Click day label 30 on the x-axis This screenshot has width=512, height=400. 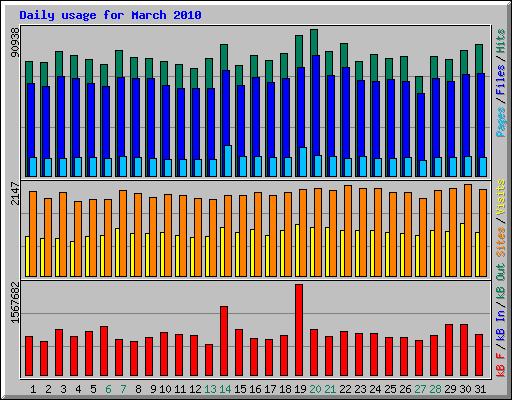465,389
